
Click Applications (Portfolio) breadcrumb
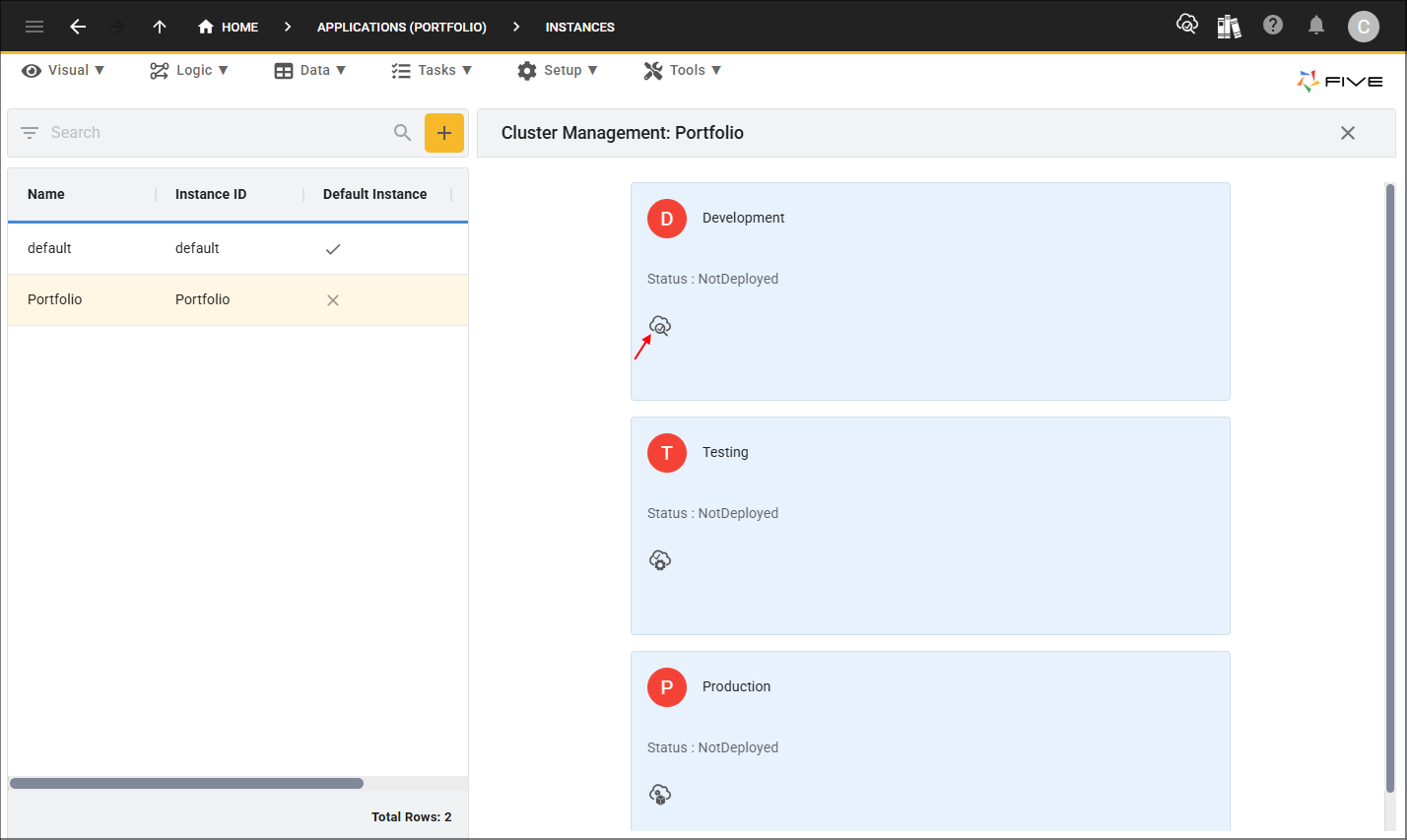[402, 27]
